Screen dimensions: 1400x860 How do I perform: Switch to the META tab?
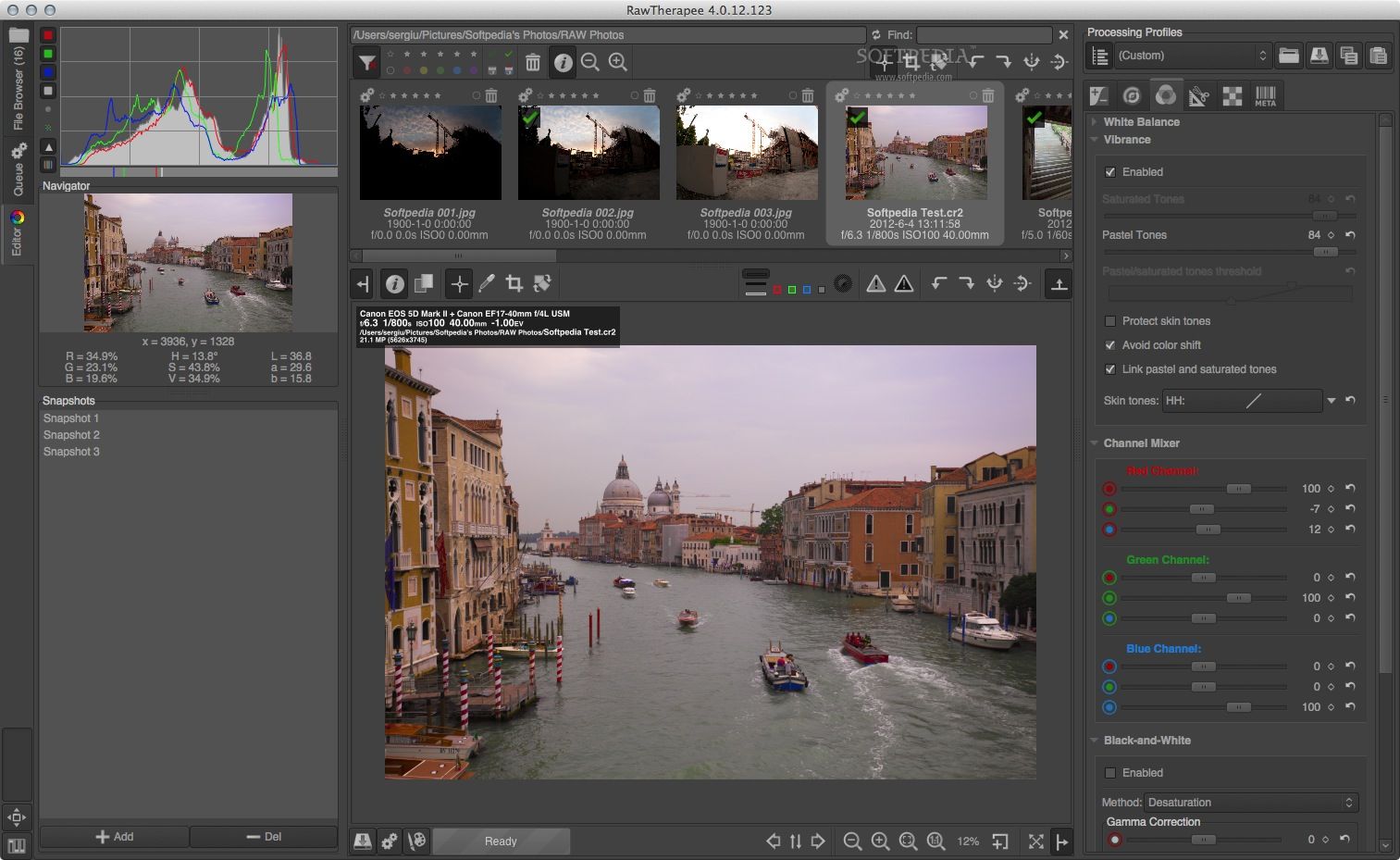pyautogui.click(x=1265, y=95)
